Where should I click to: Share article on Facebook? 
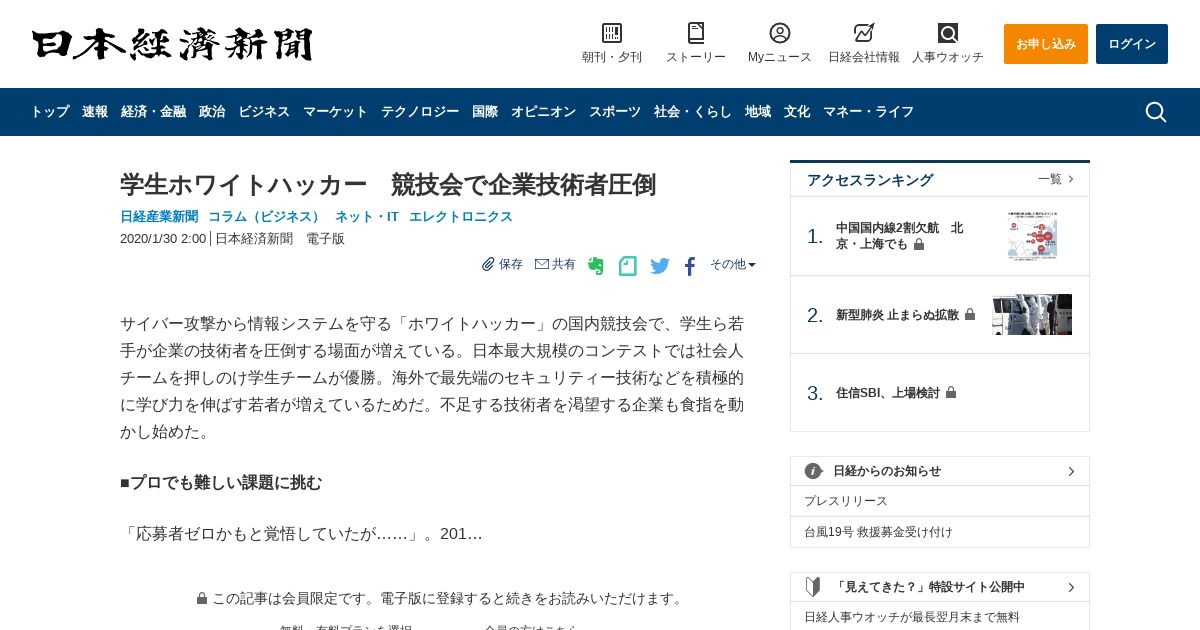click(690, 266)
